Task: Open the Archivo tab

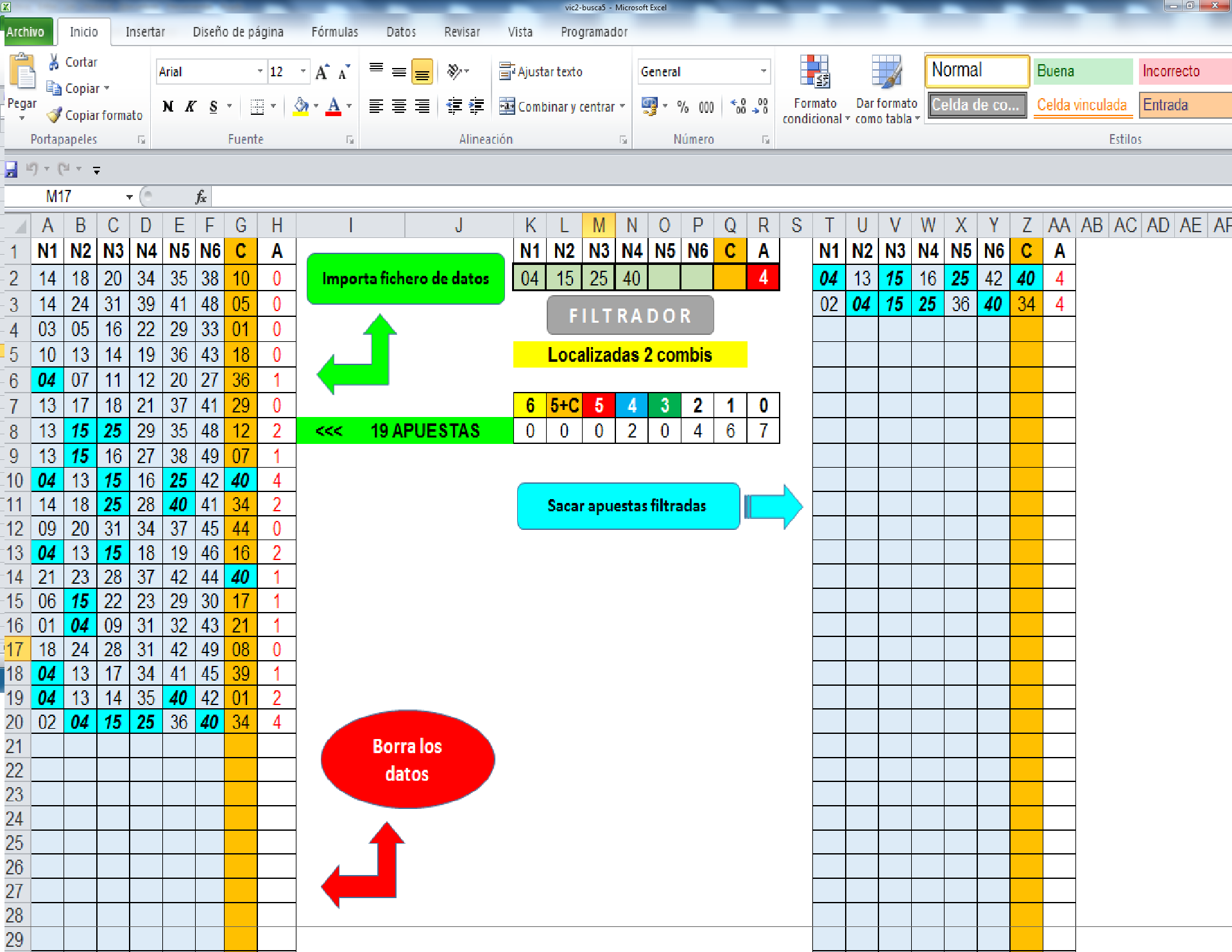Action: point(26,32)
